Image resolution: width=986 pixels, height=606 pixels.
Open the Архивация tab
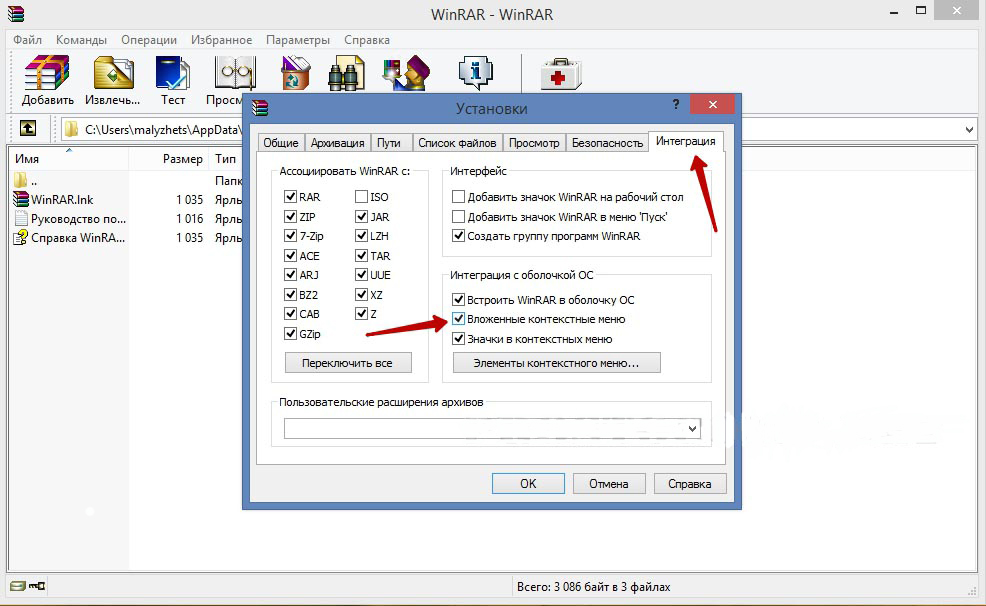[337, 143]
